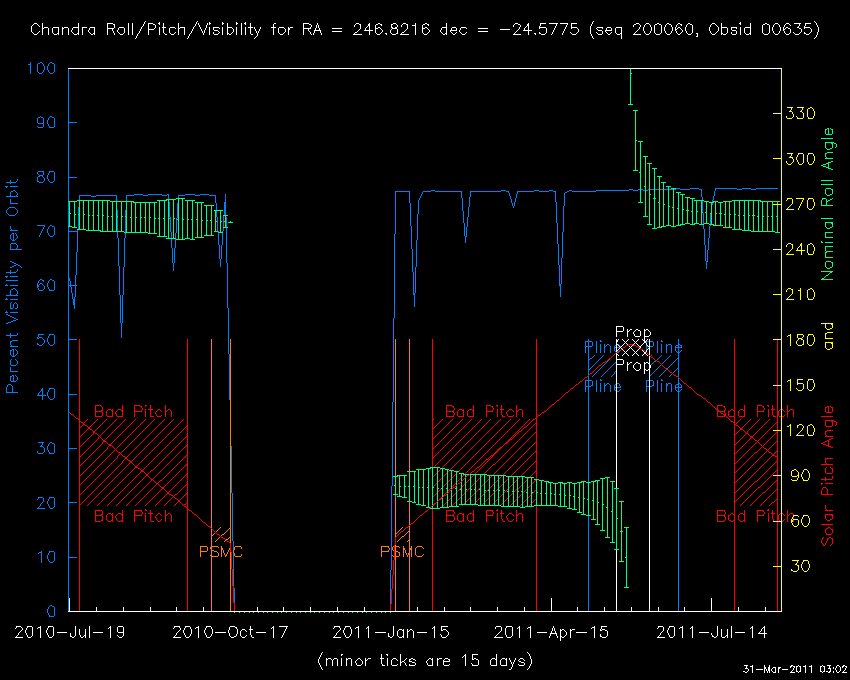The height and width of the screenshot is (680, 850).
Task: Click the 2010-Oct-17 date tick label
Action: click(x=228, y=632)
